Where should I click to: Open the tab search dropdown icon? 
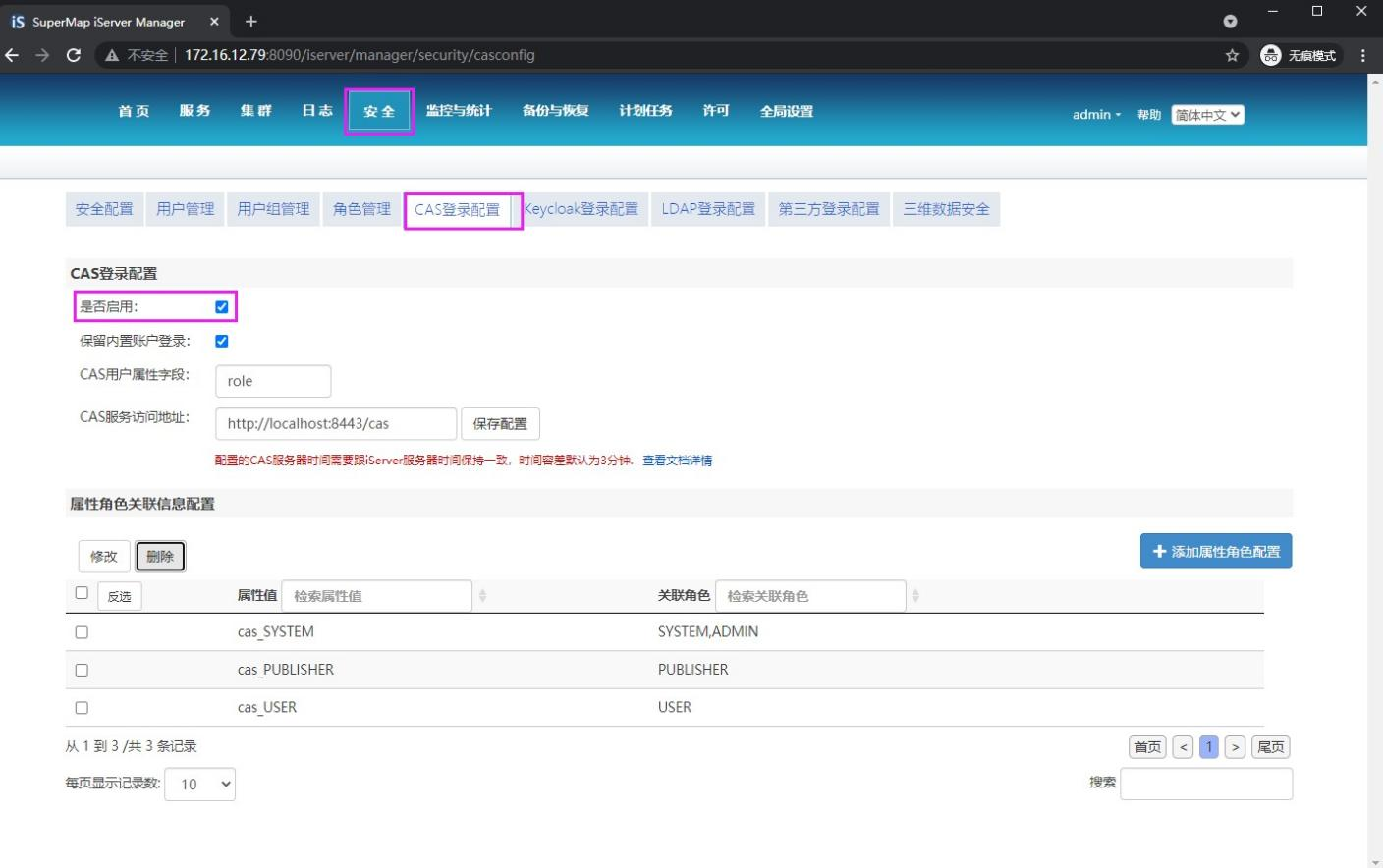coord(1230,21)
